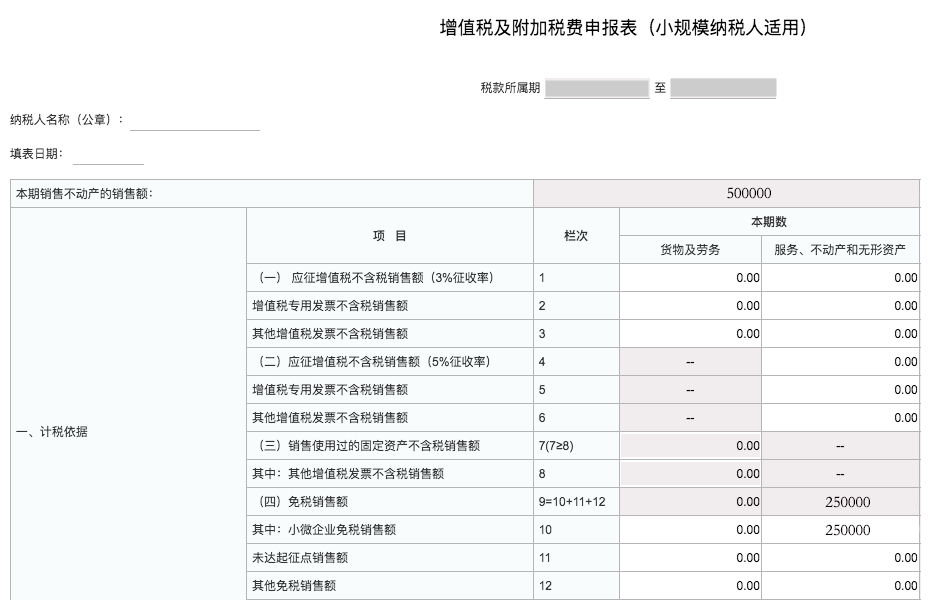929x610 pixels.
Task: Click 增值税专用发票不含税销售额 row 2 goods cell
Action: (690, 305)
